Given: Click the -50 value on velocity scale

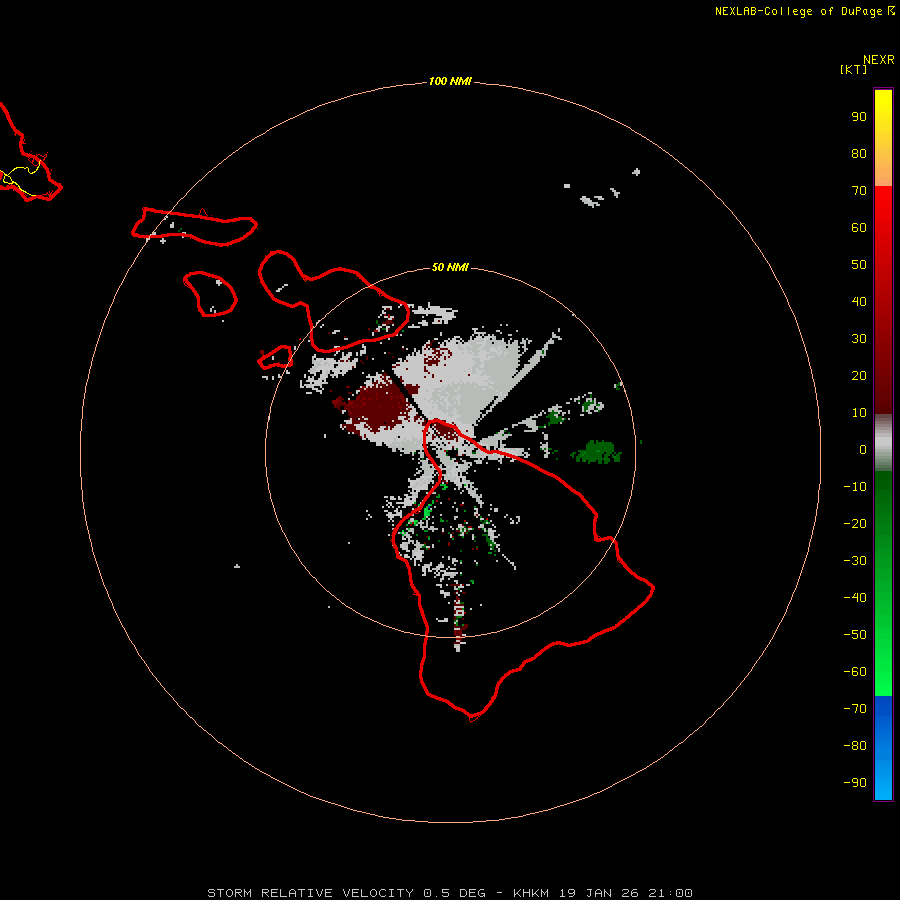Looking at the screenshot, I should click(855, 635).
